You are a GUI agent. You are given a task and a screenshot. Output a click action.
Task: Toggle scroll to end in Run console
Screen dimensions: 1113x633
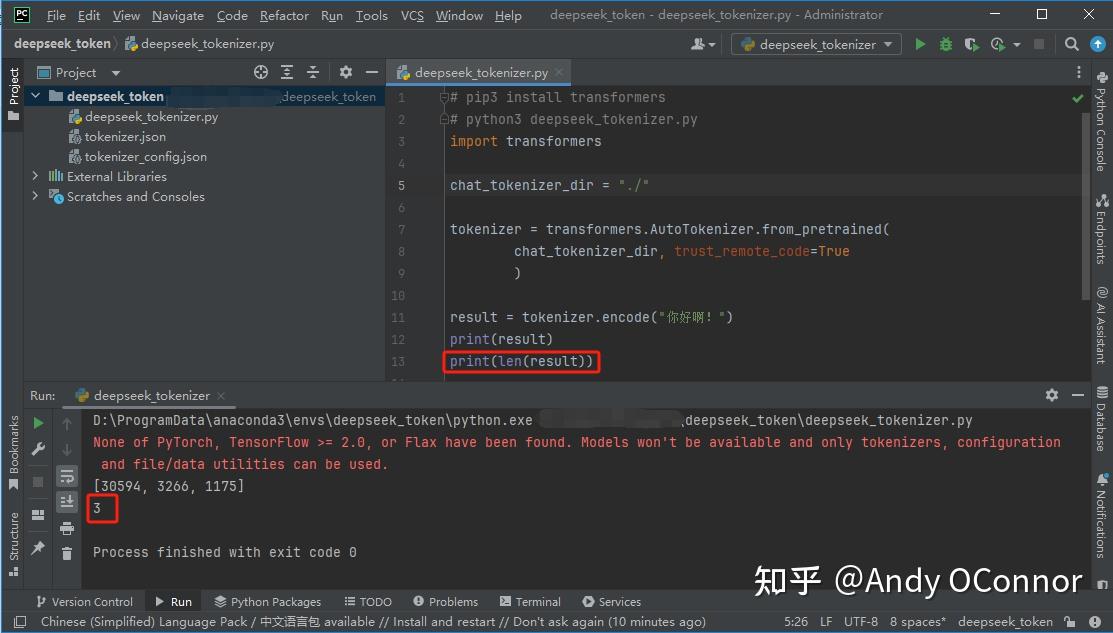(x=67, y=502)
